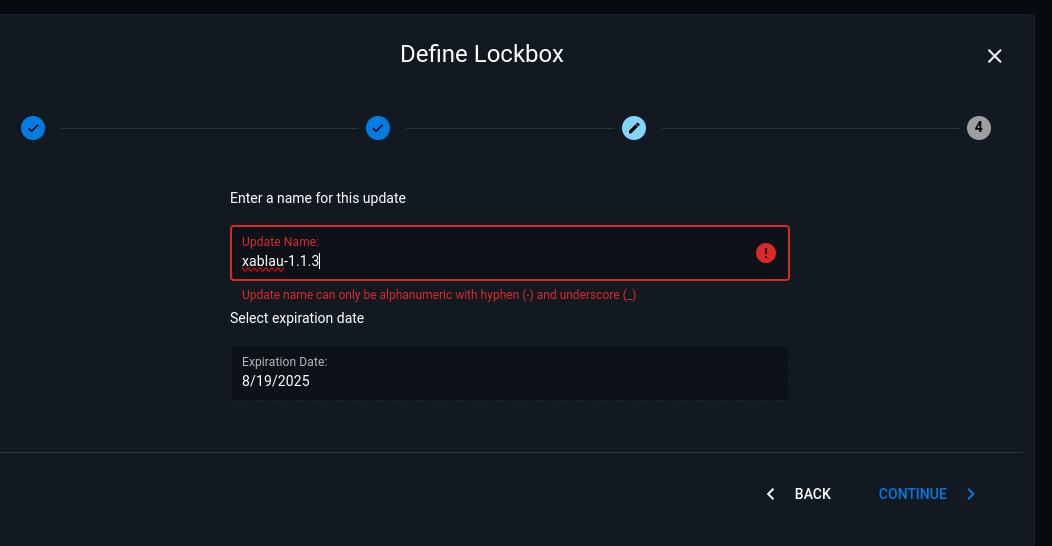Click the left chevron beside BACK

point(770,494)
